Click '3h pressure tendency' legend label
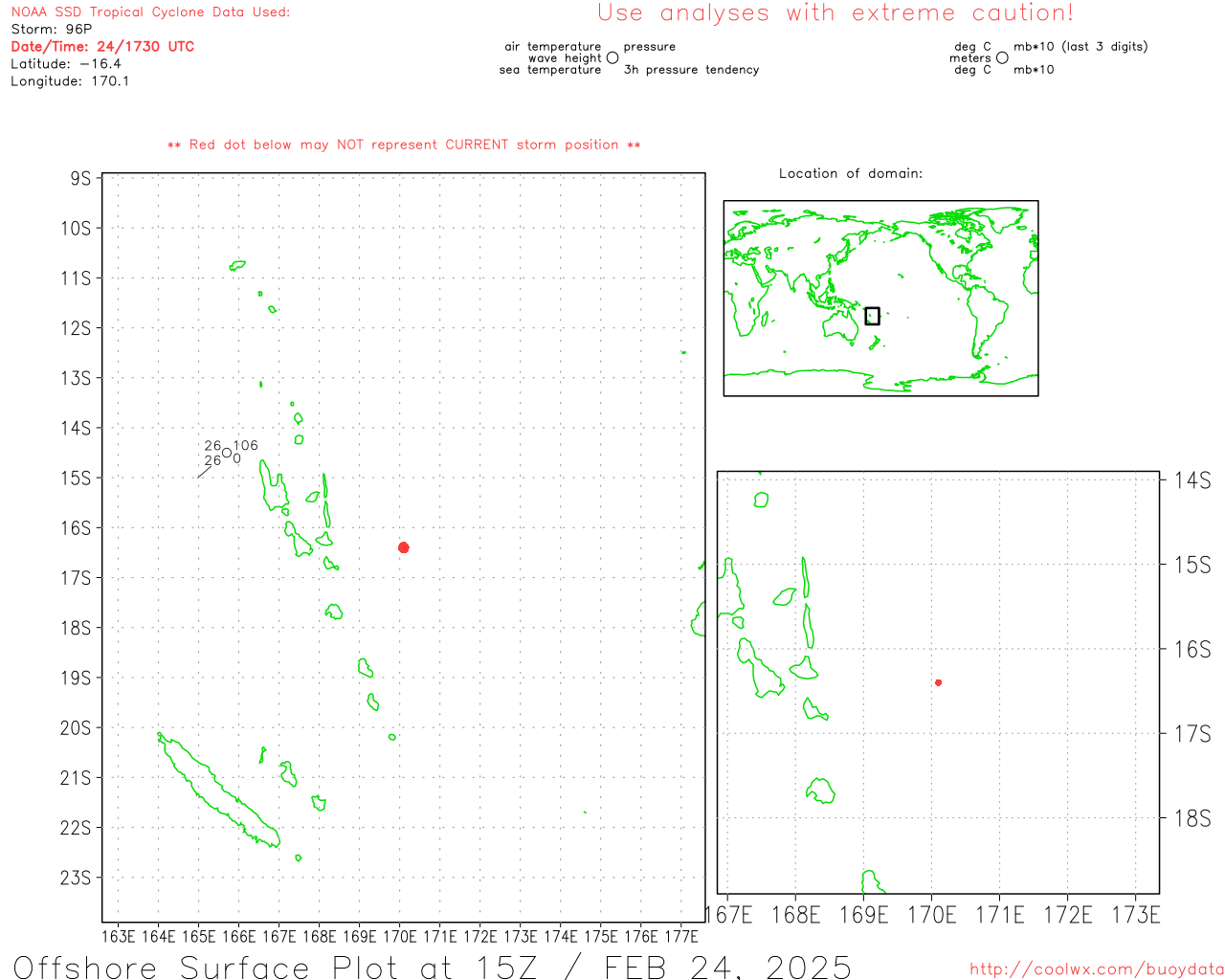This screenshot has height=980, width=1225. (x=691, y=70)
